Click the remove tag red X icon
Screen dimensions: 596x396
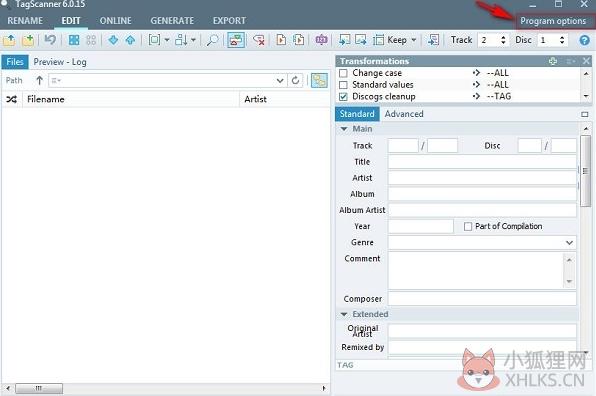(x=259, y=40)
